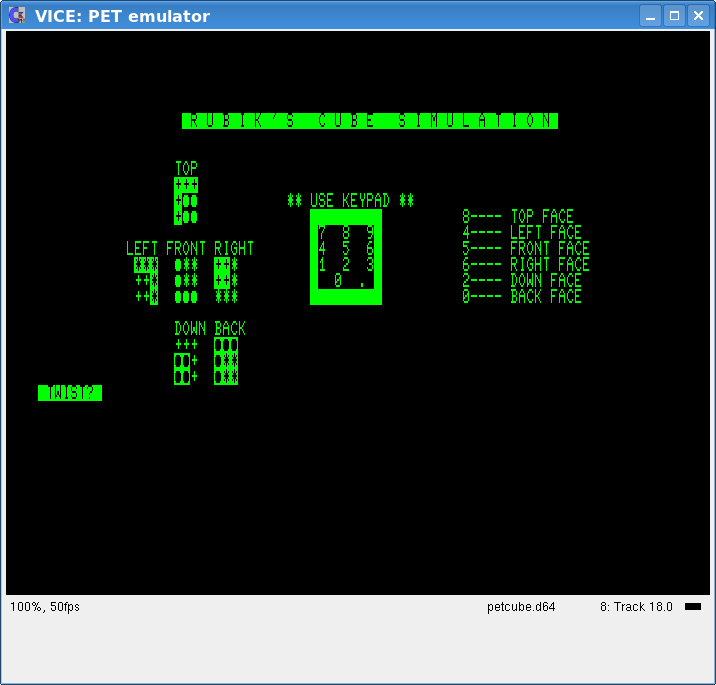Click the '2---- DOWN FACE' legend line
Viewport: 716px width, 685px height.
(x=522, y=280)
